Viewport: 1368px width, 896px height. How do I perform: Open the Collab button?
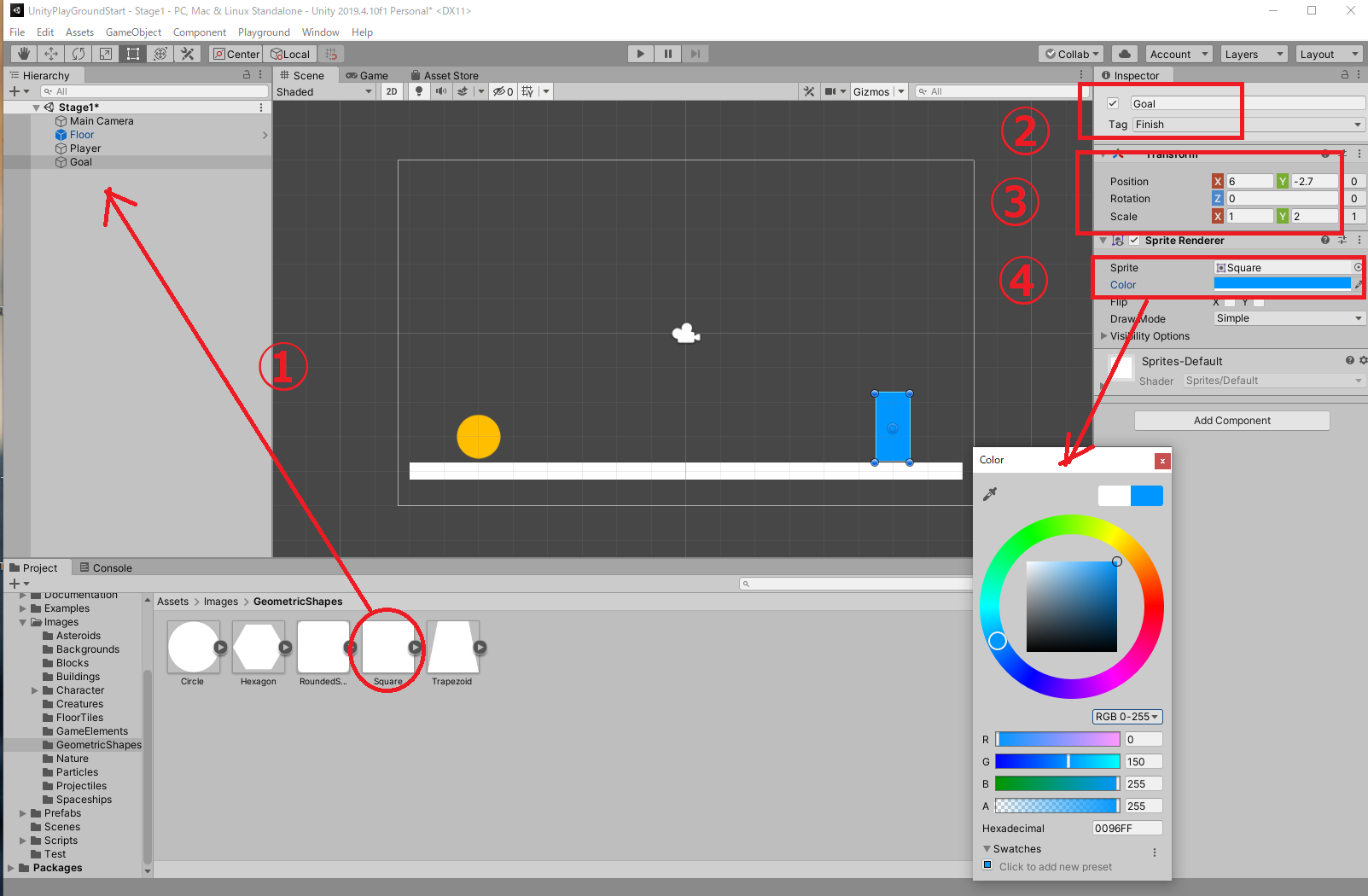click(x=1072, y=54)
